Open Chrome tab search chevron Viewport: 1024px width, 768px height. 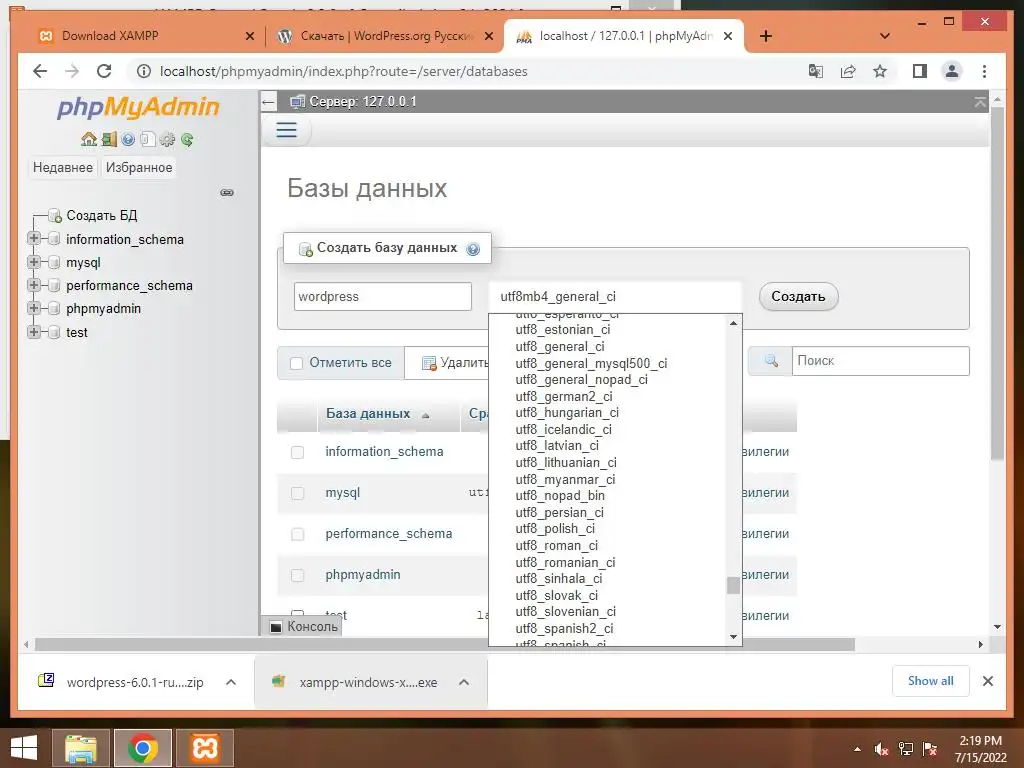pos(885,36)
